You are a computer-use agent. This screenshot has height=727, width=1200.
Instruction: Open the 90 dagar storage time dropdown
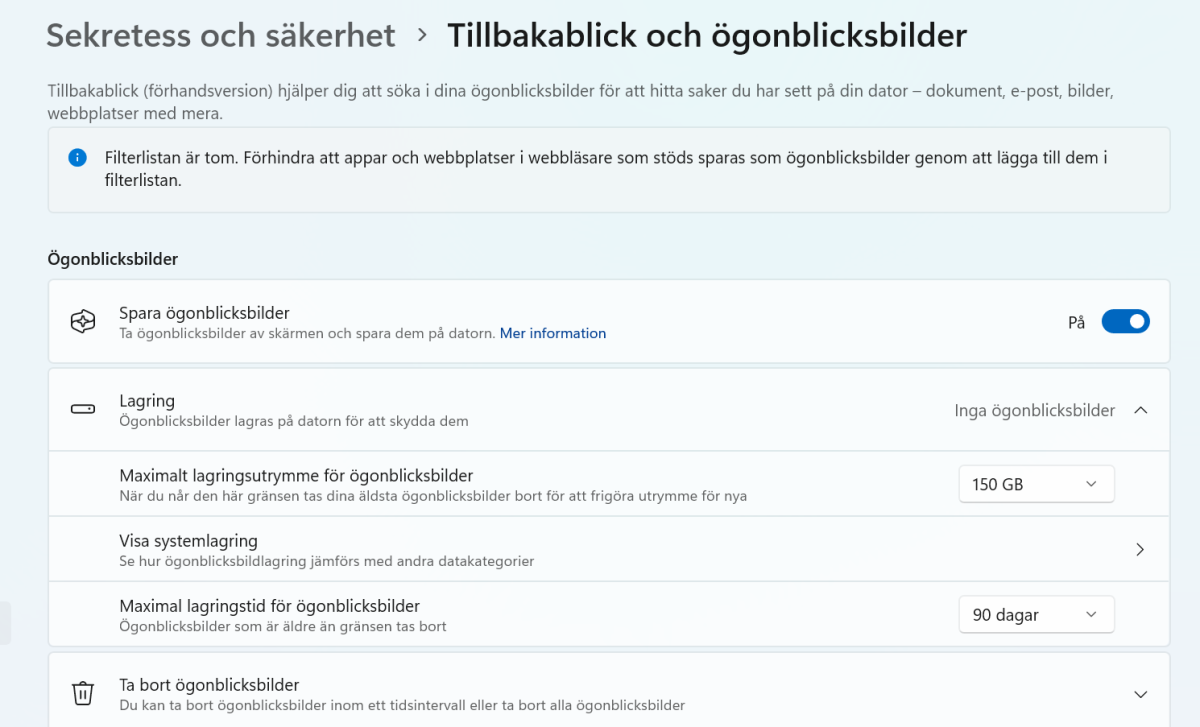point(1035,615)
